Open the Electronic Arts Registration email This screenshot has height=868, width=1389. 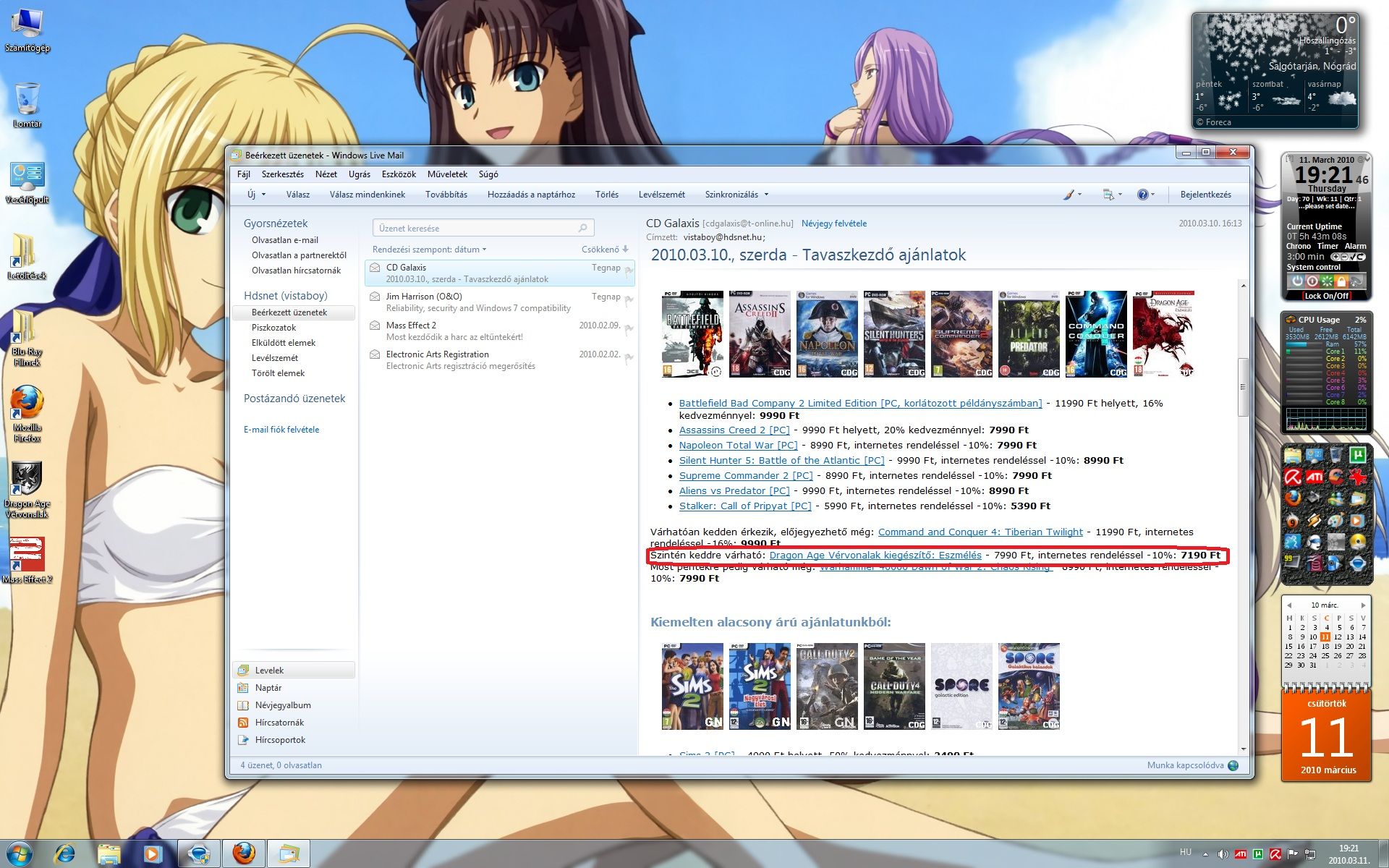tap(499, 360)
